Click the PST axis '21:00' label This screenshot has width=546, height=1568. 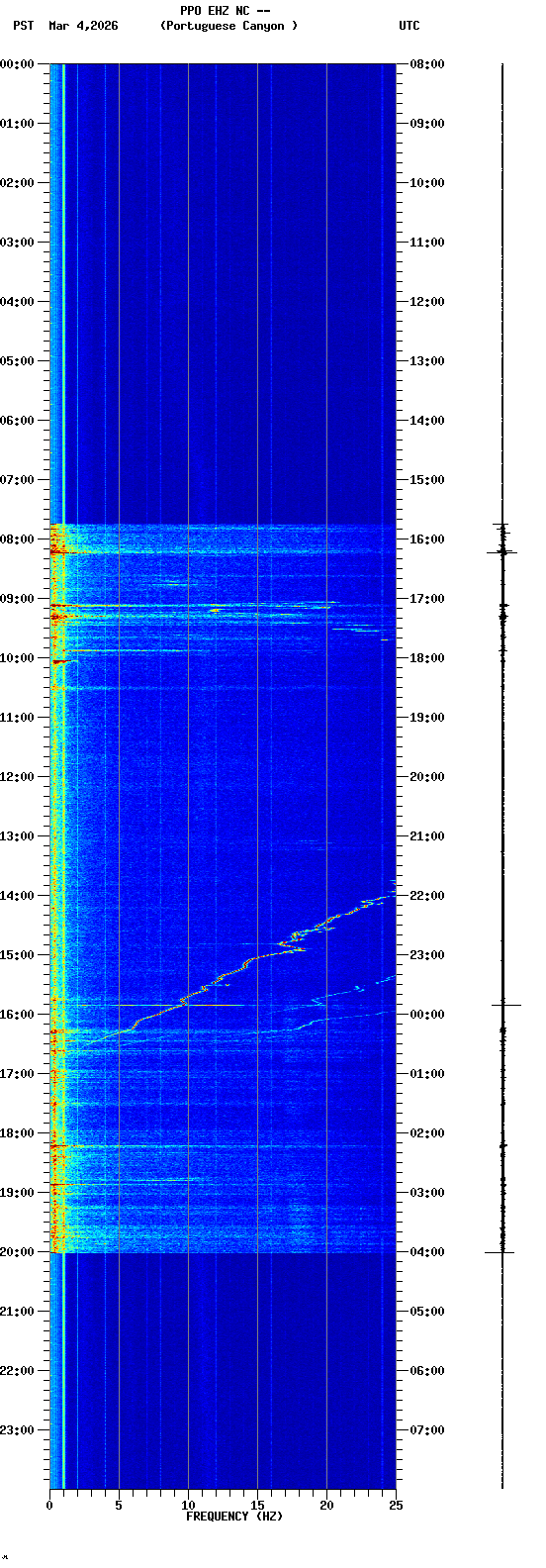(x=18, y=1312)
